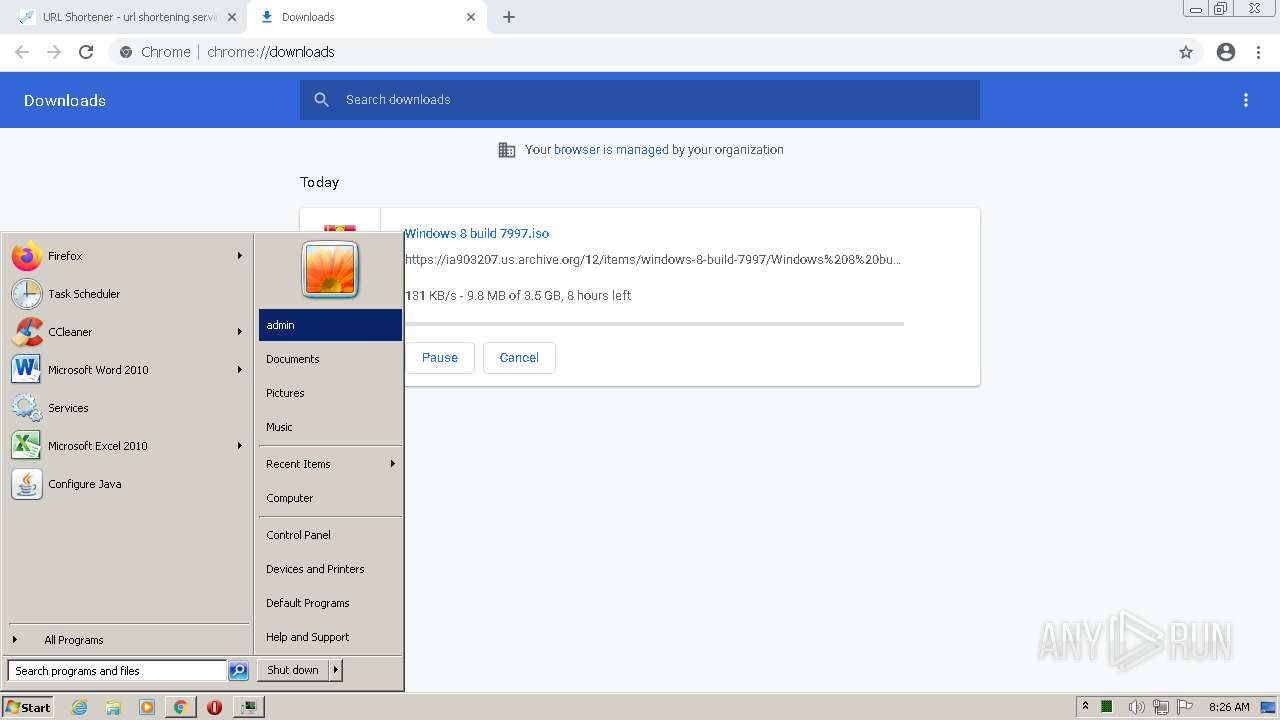Click the 8:26 AM system clock
The width and height of the screenshot is (1280, 720).
(1229, 707)
